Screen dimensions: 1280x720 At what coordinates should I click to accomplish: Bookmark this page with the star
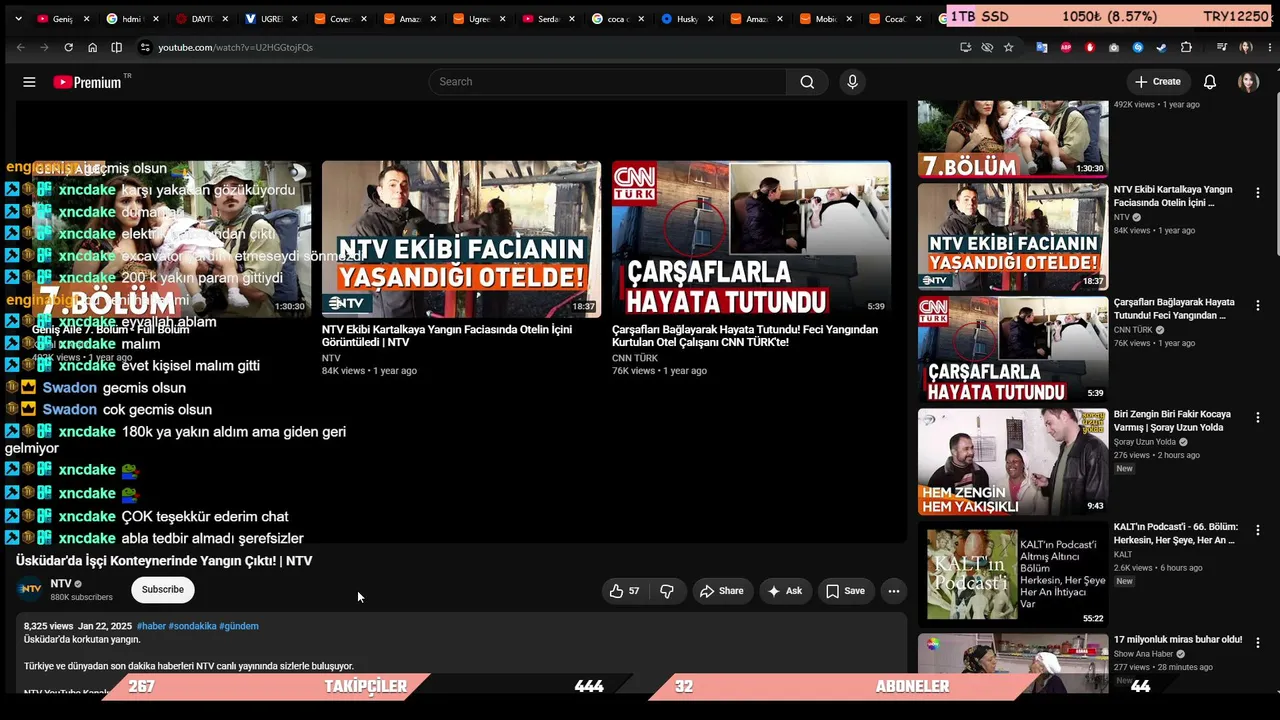coord(1008,47)
